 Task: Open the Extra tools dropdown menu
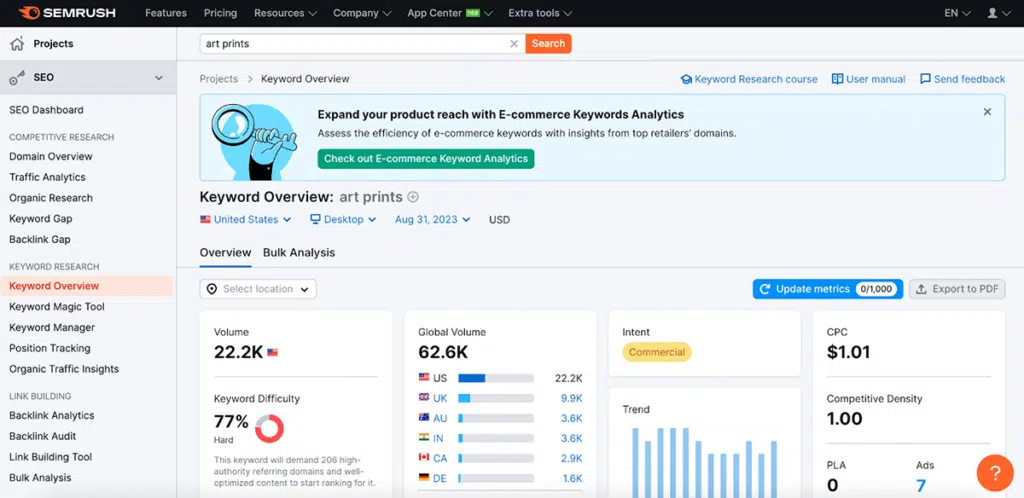[540, 13]
